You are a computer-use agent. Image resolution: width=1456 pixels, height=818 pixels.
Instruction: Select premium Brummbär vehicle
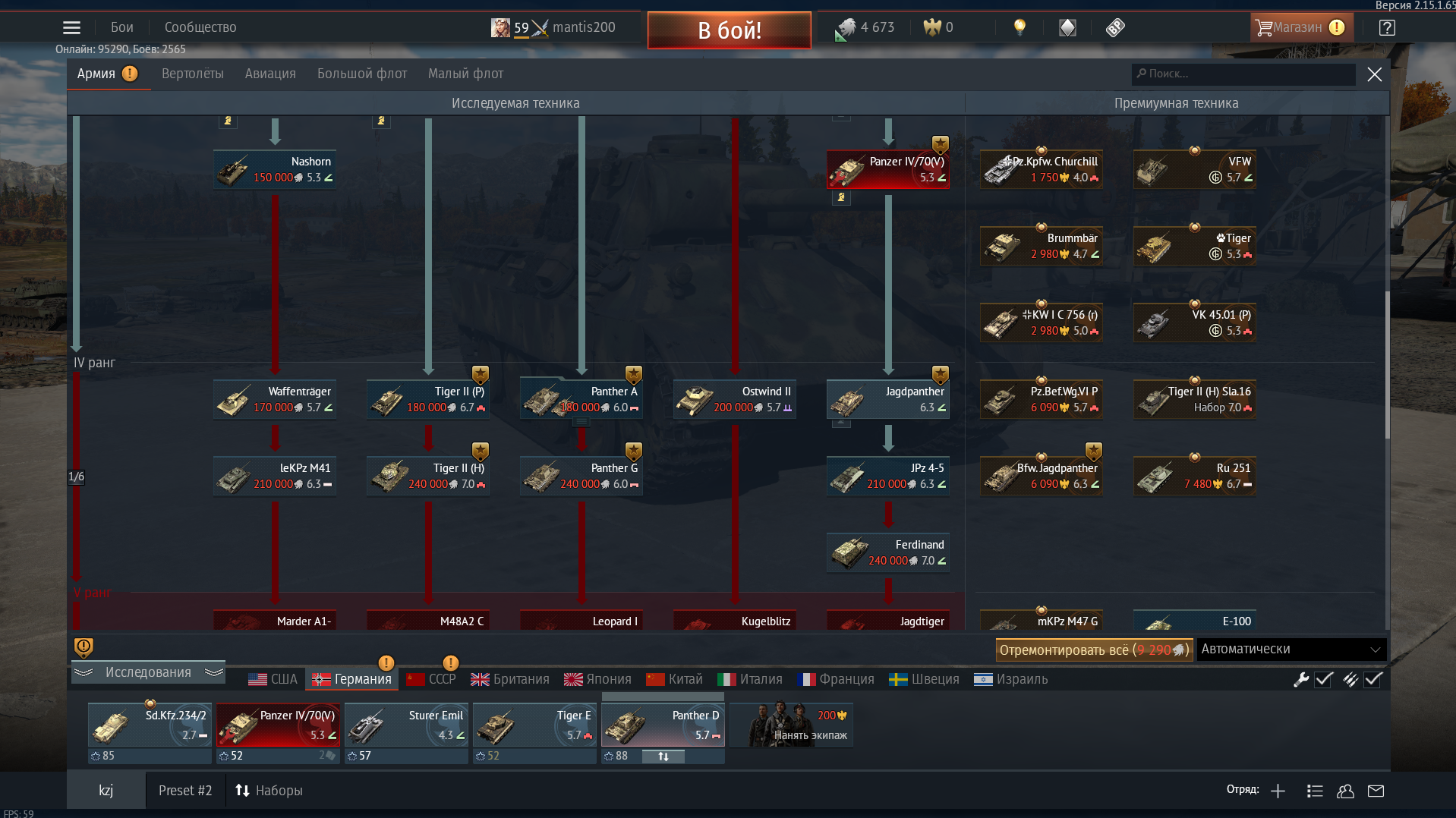point(1042,246)
